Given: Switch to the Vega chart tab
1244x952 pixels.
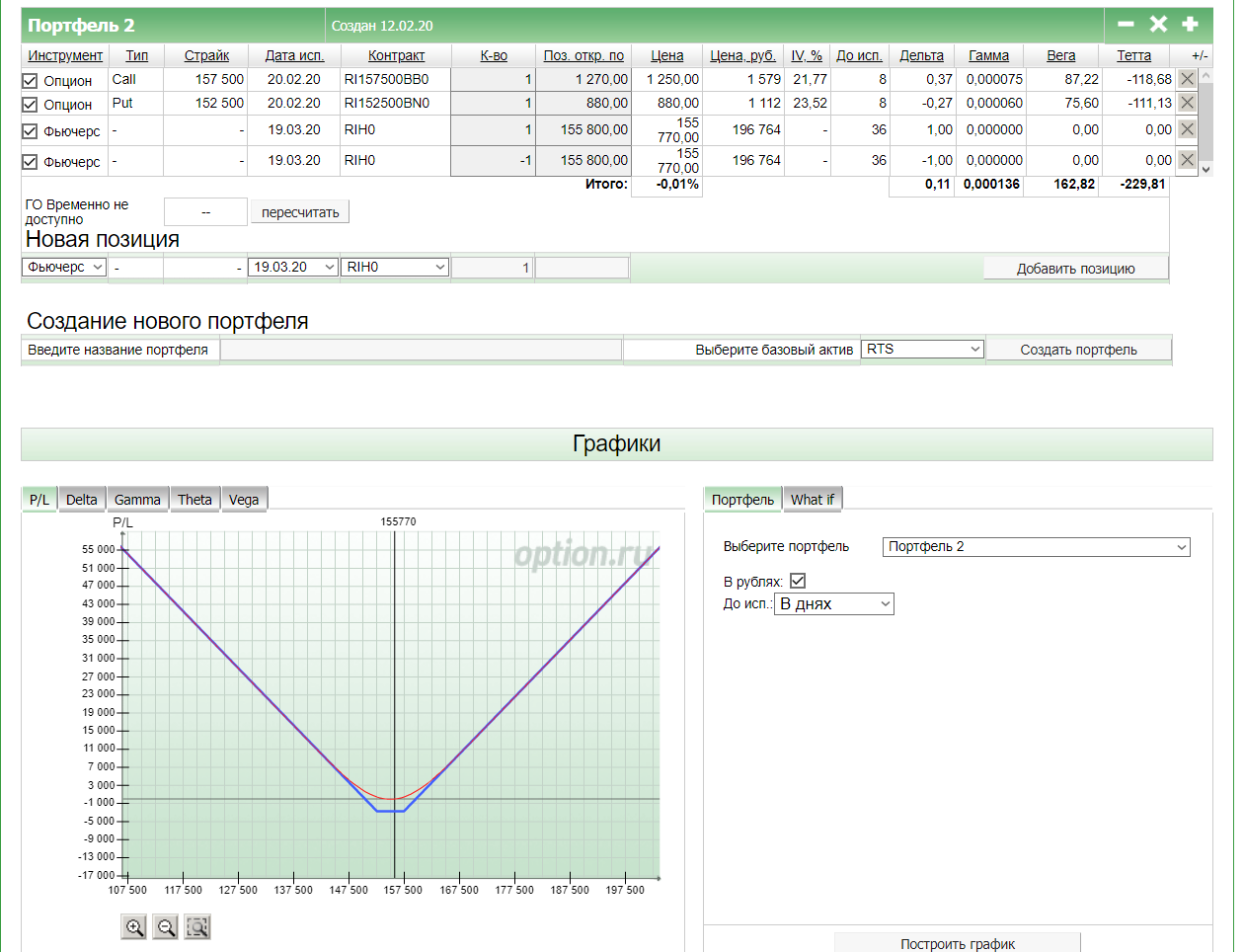Looking at the screenshot, I should pyautogui.click(x=244, y=500).
